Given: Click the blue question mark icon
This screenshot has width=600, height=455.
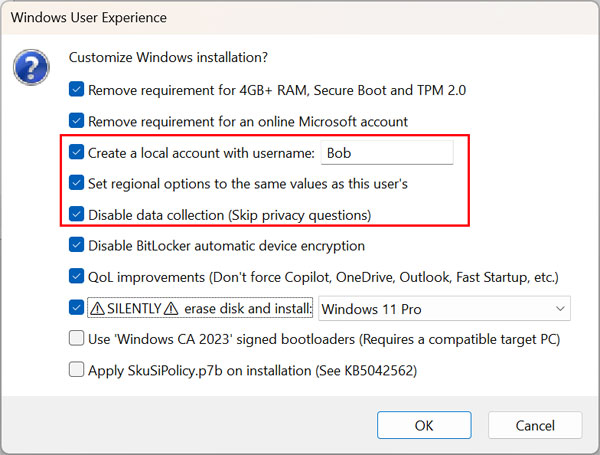Looking at the screenshot, I should pos(31,67).
